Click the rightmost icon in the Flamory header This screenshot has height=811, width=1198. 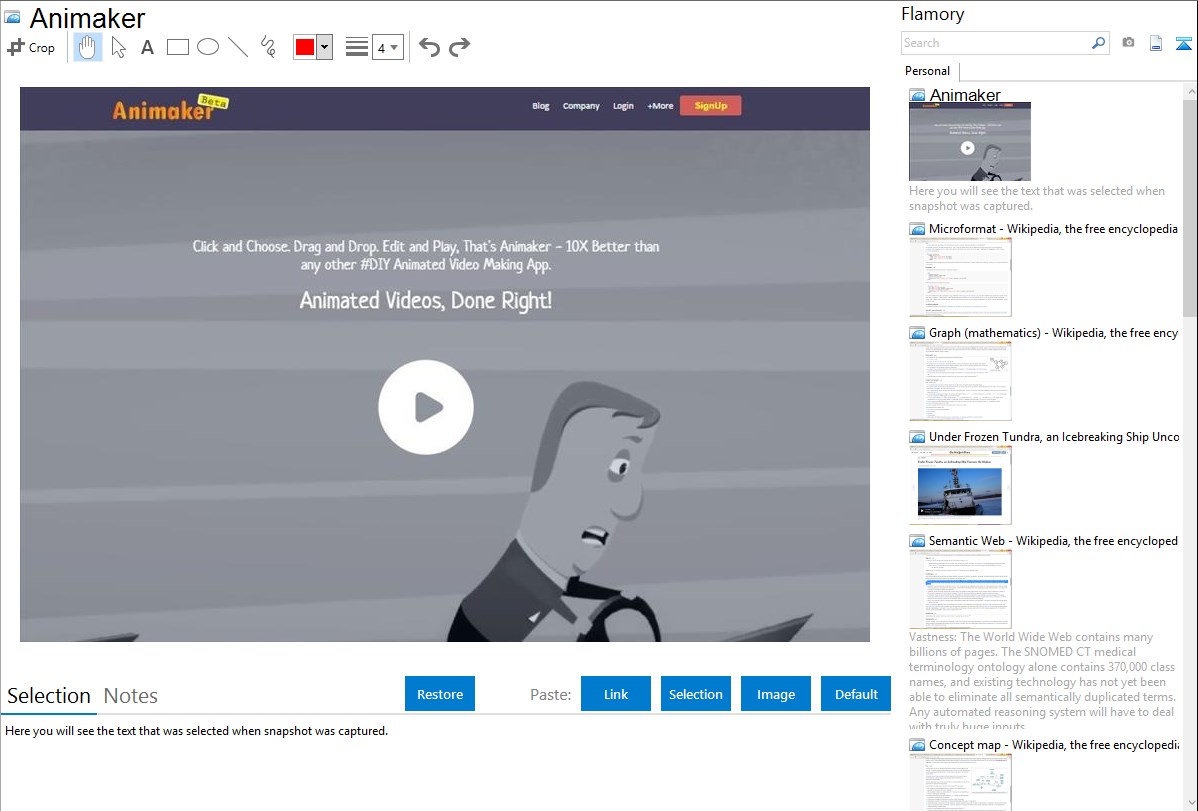click(1183, 43)
